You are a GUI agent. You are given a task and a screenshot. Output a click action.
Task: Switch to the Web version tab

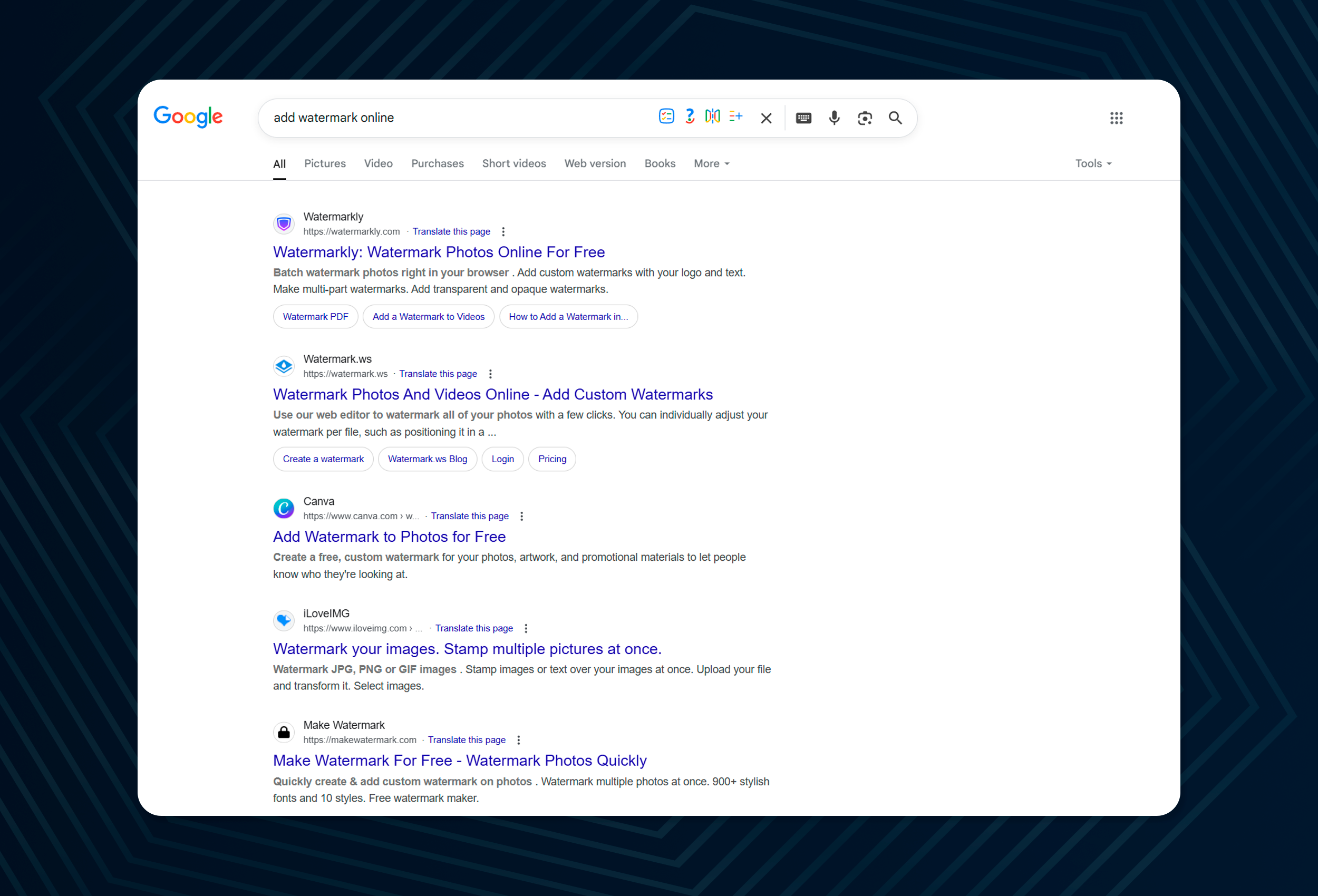595,164
